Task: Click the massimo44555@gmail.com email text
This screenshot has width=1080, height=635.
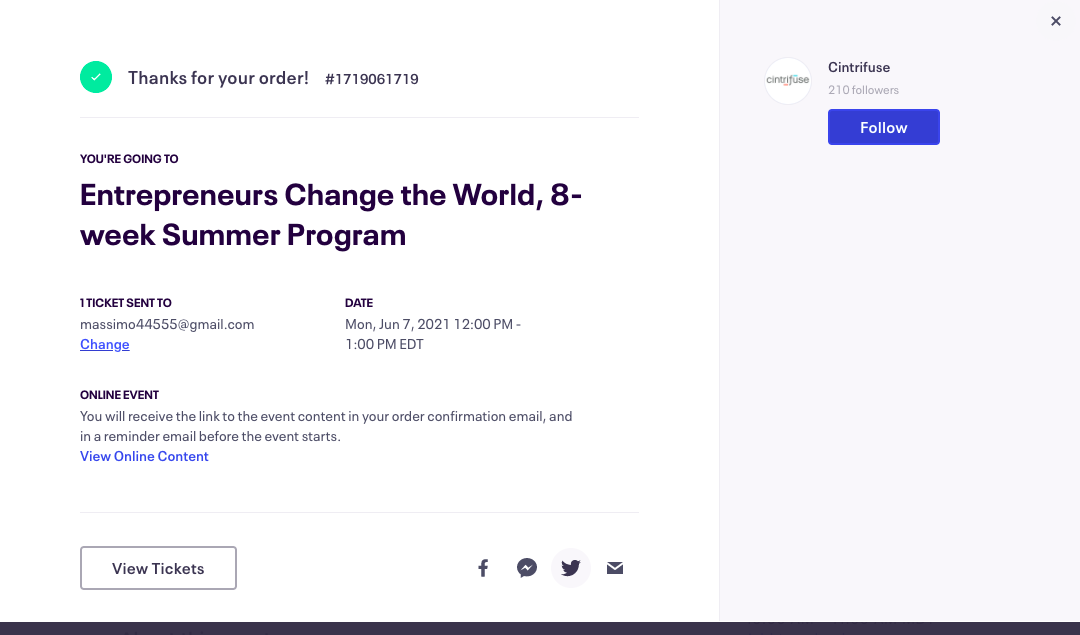Action: (x=167, y=324)
